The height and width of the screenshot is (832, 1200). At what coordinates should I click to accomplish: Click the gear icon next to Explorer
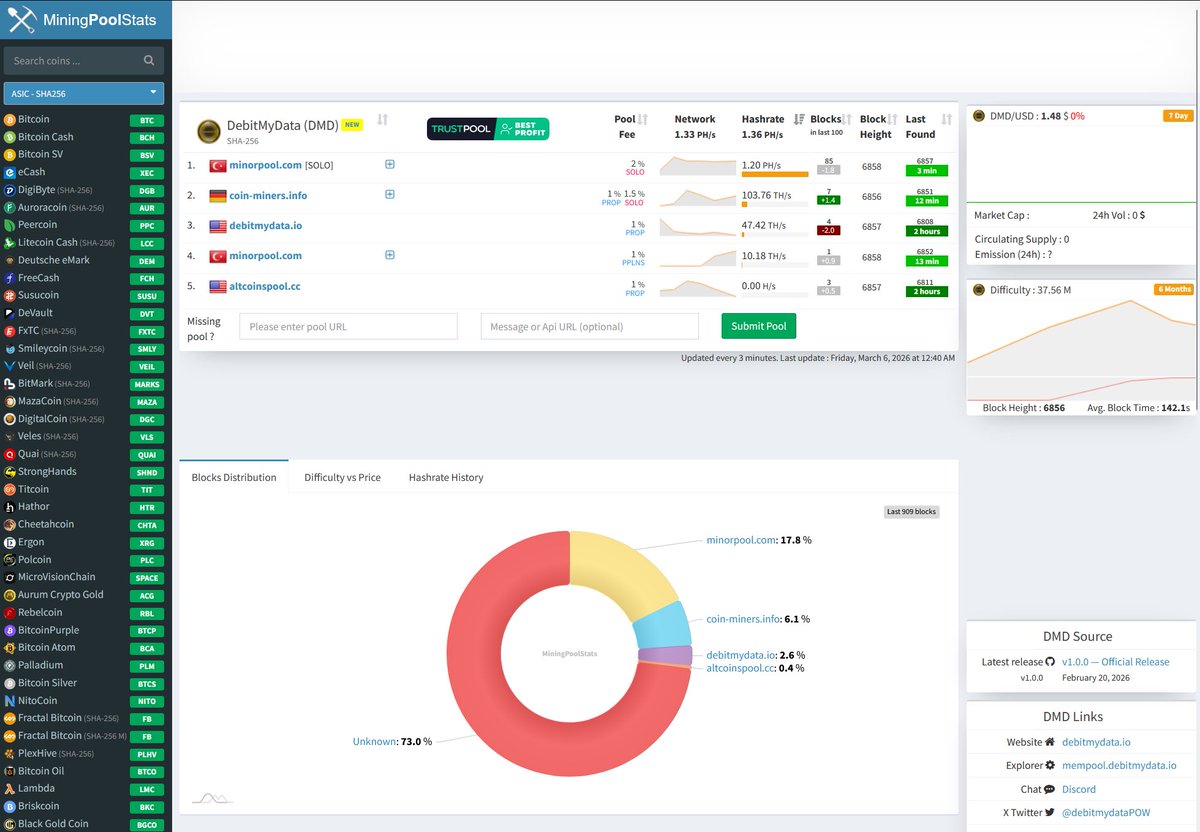click(1050, 765)
